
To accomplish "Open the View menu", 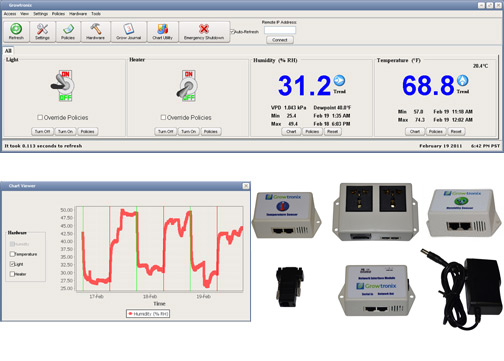I will click(24, 14).
